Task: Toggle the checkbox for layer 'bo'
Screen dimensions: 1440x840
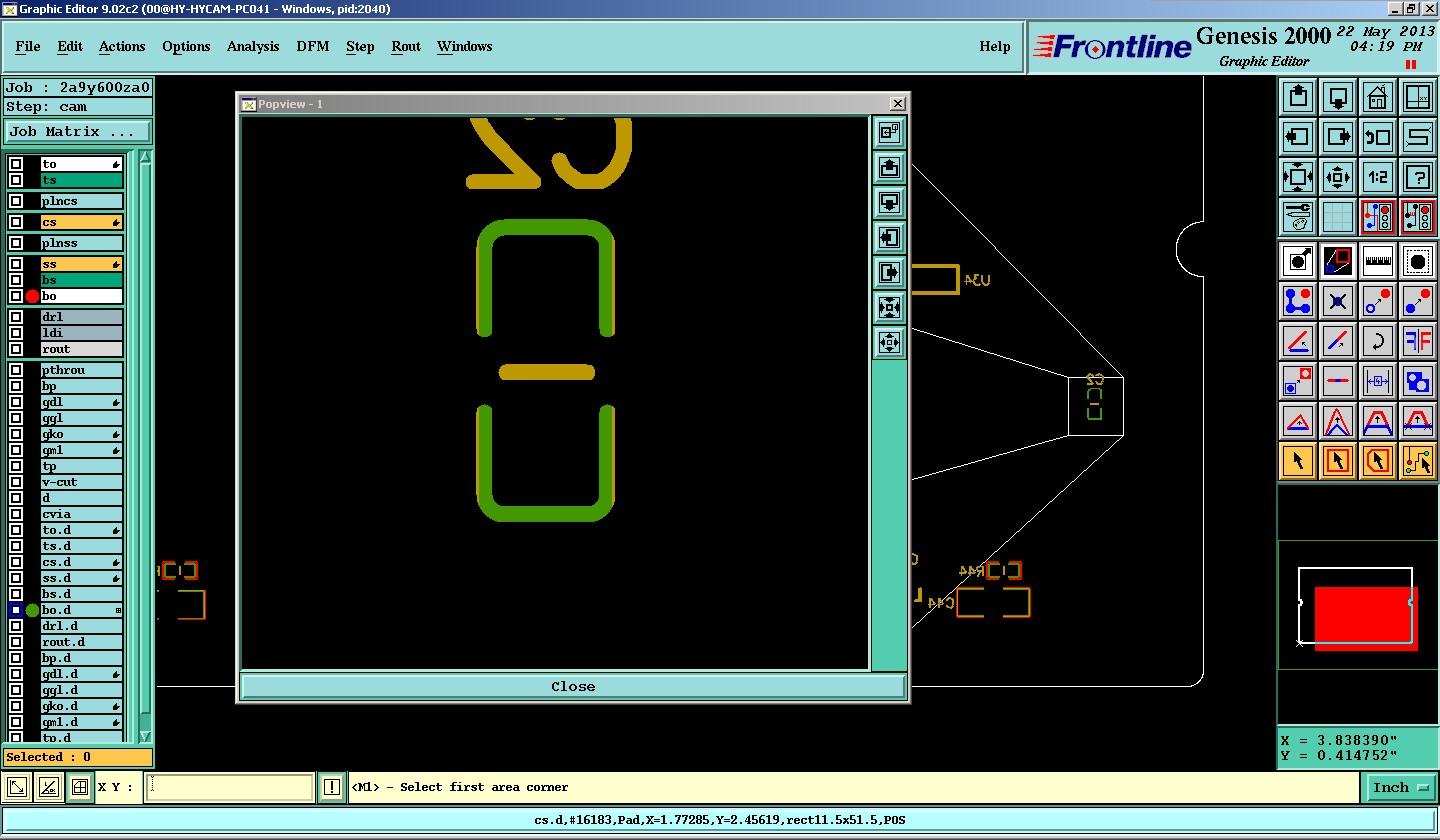Action: pos(16,296)
